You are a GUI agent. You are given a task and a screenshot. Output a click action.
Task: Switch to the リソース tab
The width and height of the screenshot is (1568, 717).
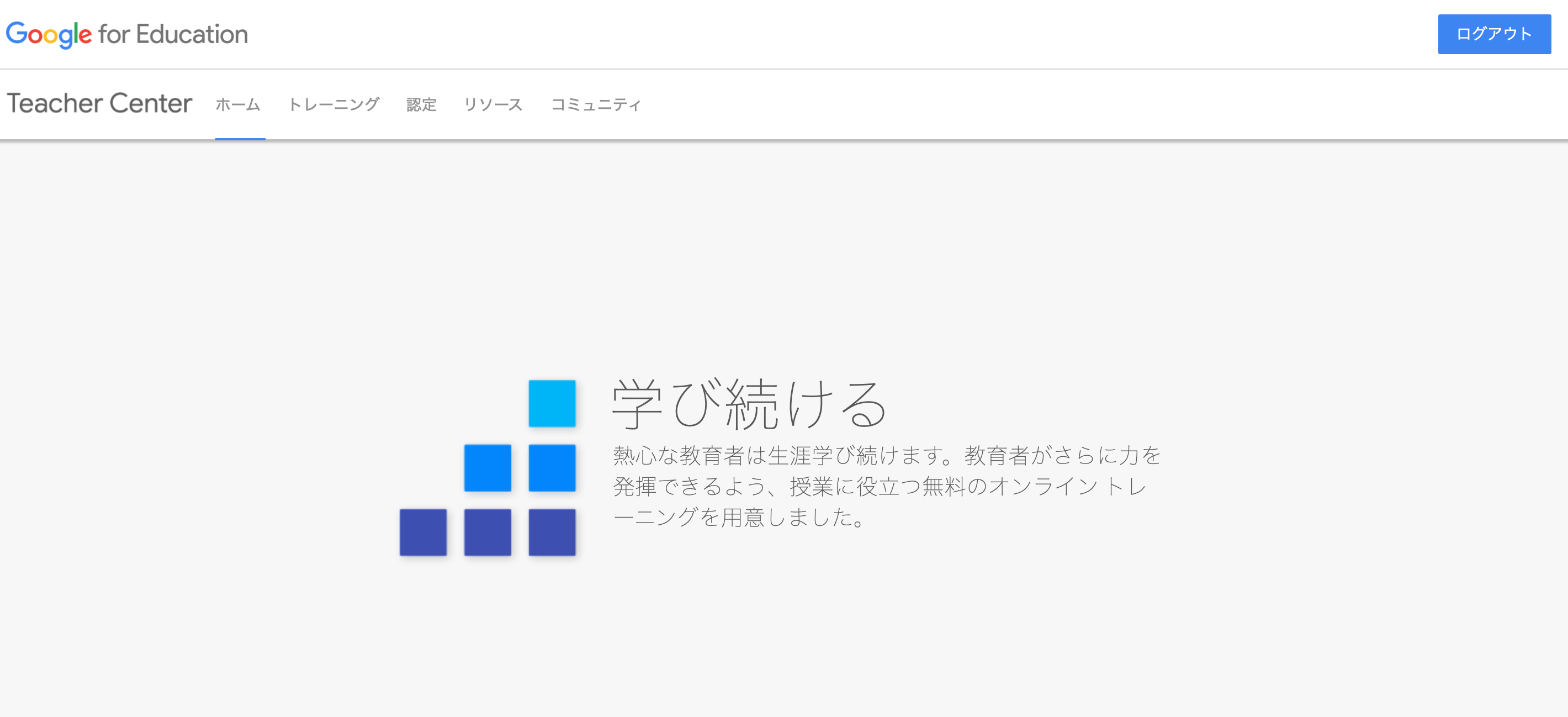pos(493,105)
